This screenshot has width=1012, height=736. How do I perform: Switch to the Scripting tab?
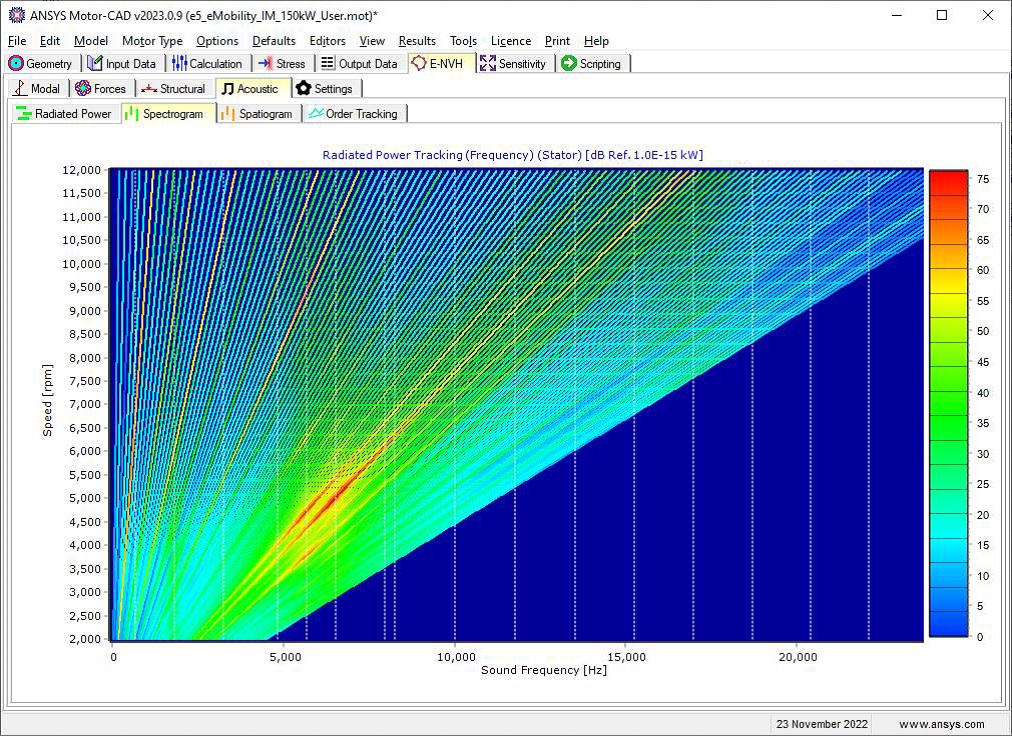(592, 63)
